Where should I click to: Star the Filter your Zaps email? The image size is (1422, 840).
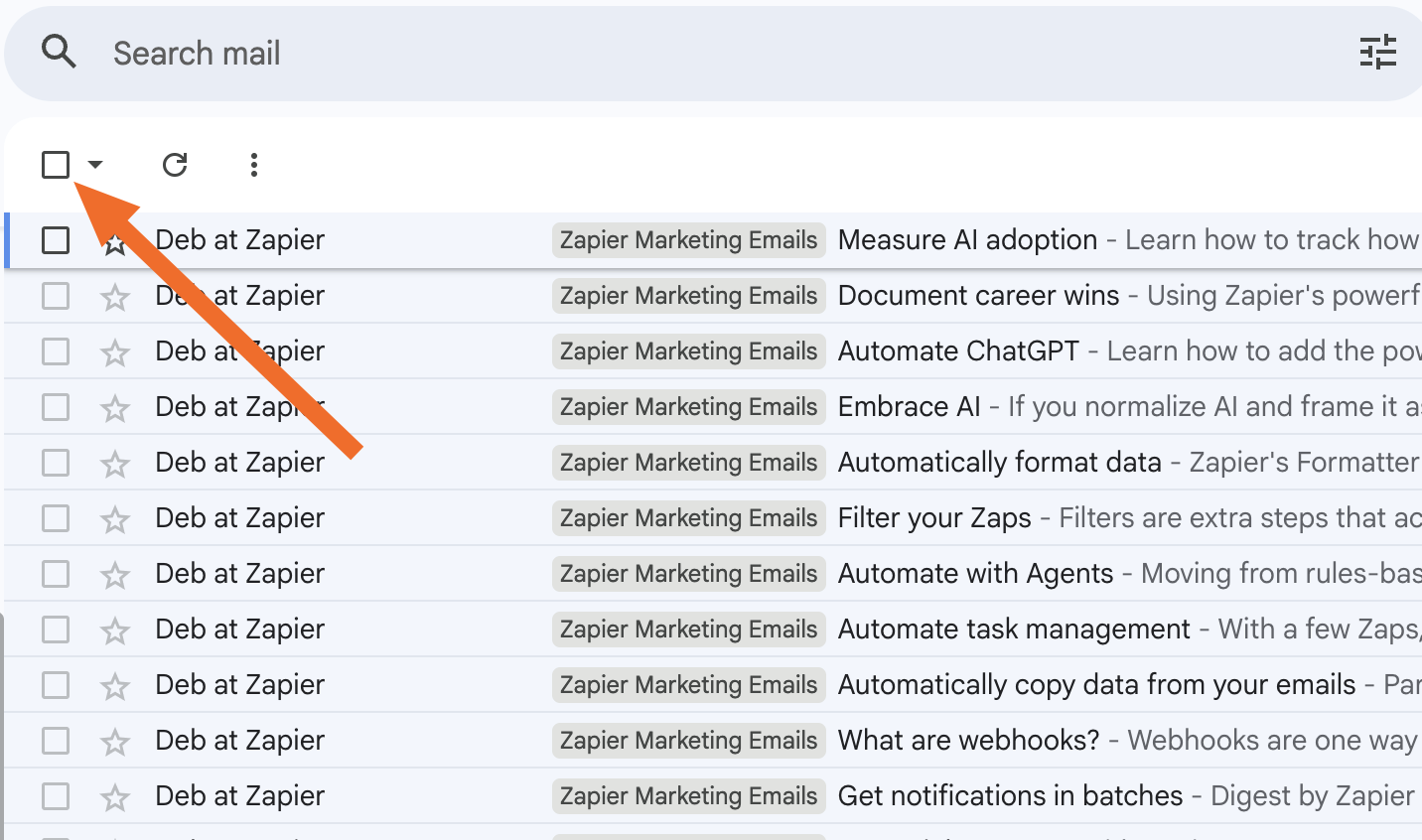click(115, 519)
